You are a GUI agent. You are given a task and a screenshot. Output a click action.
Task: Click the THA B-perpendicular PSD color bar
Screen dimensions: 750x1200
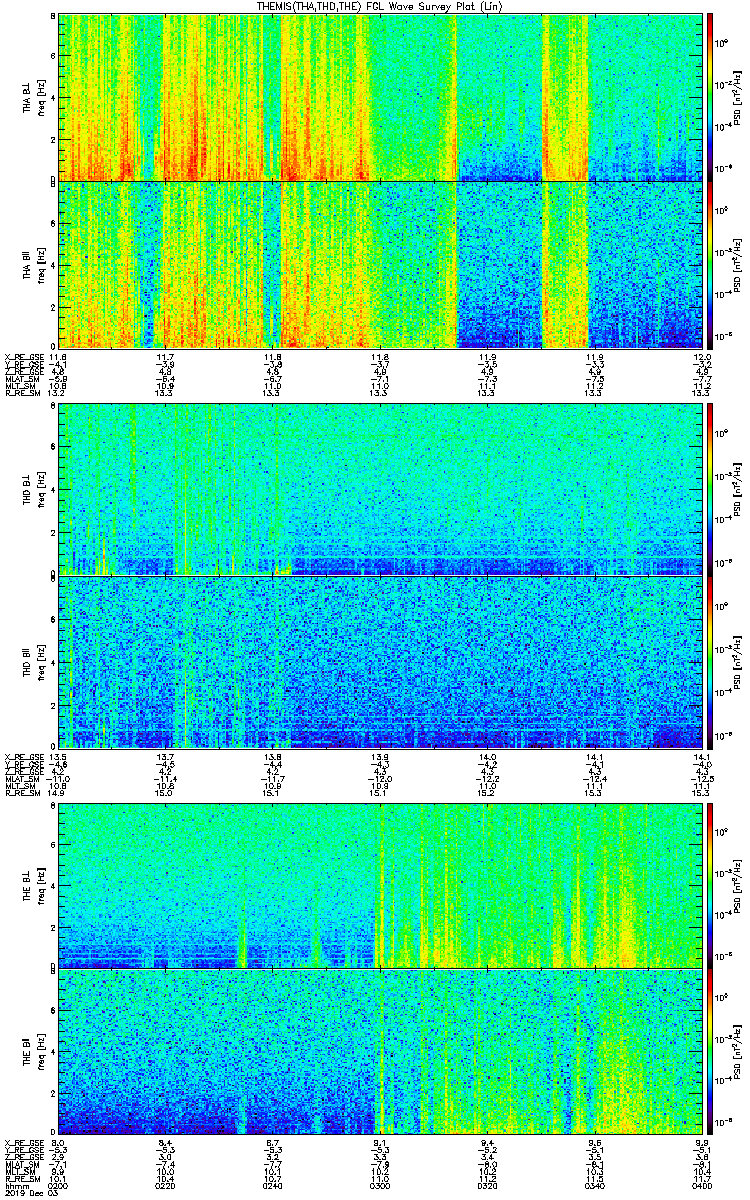710,97
